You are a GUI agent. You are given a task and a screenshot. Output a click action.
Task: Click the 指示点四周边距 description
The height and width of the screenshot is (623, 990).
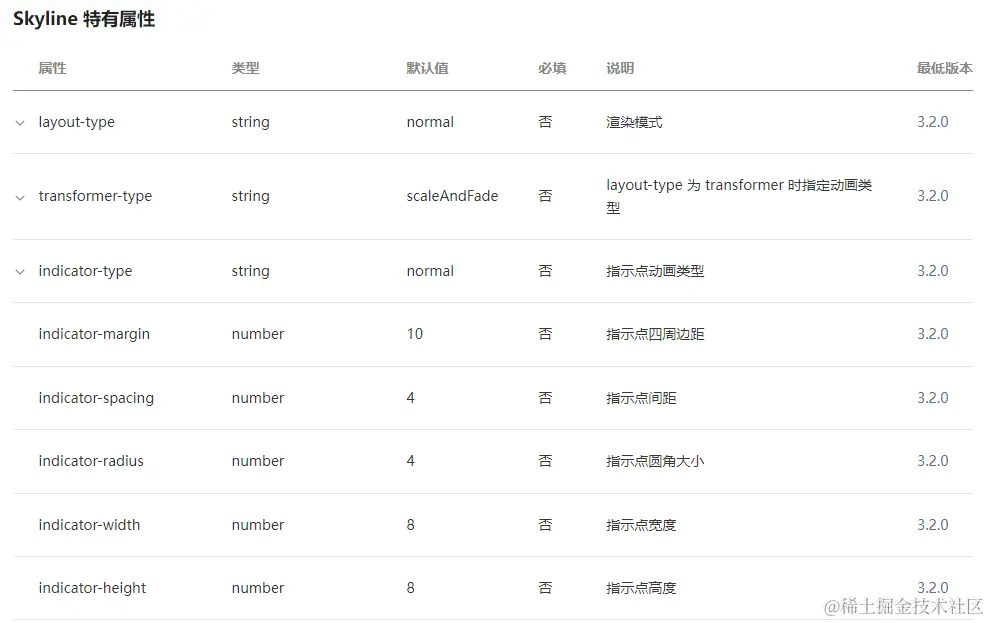(x=655, y=334)
